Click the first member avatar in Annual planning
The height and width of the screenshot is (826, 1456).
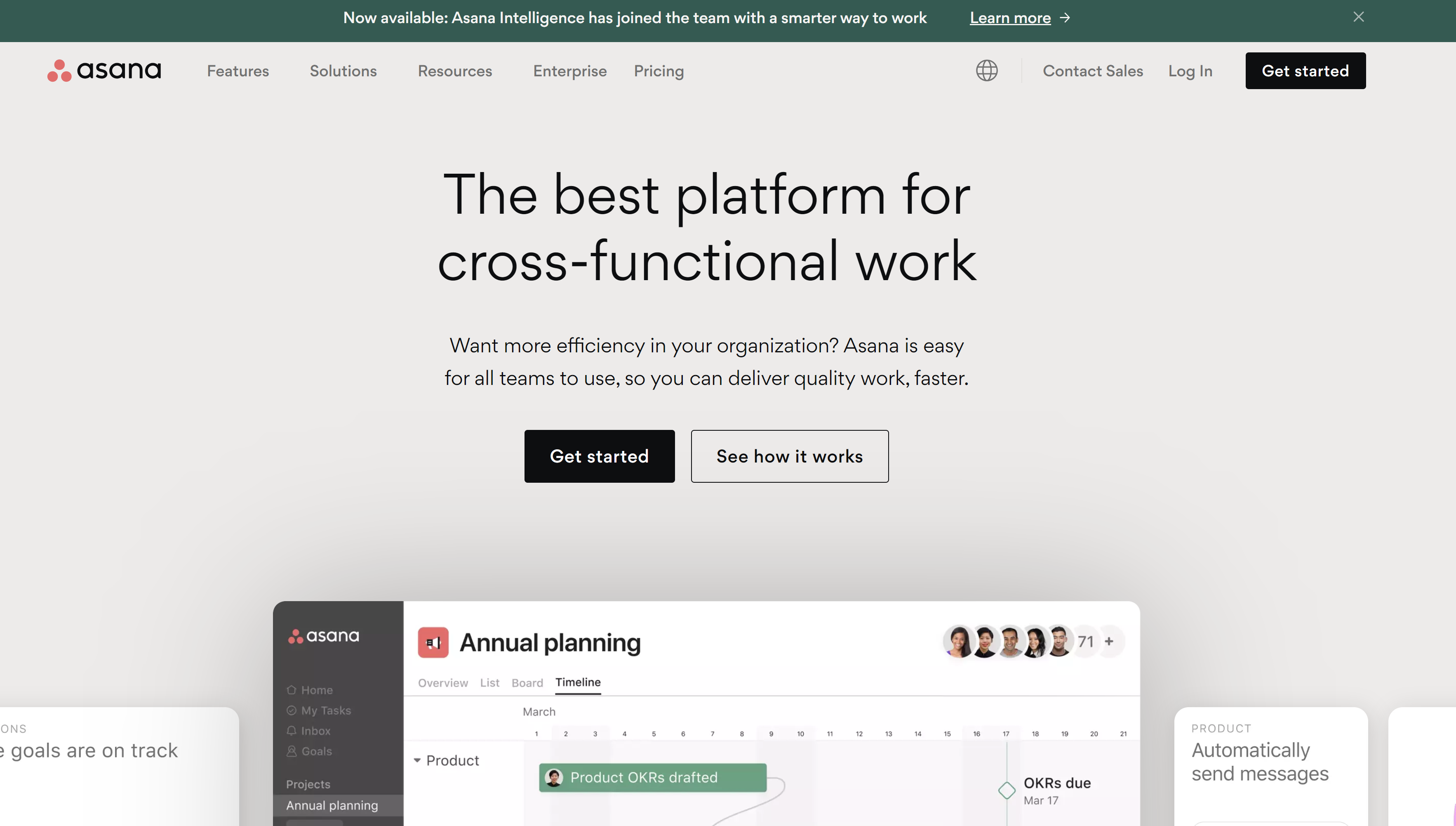pyautogui.click(x=959, y=642)
